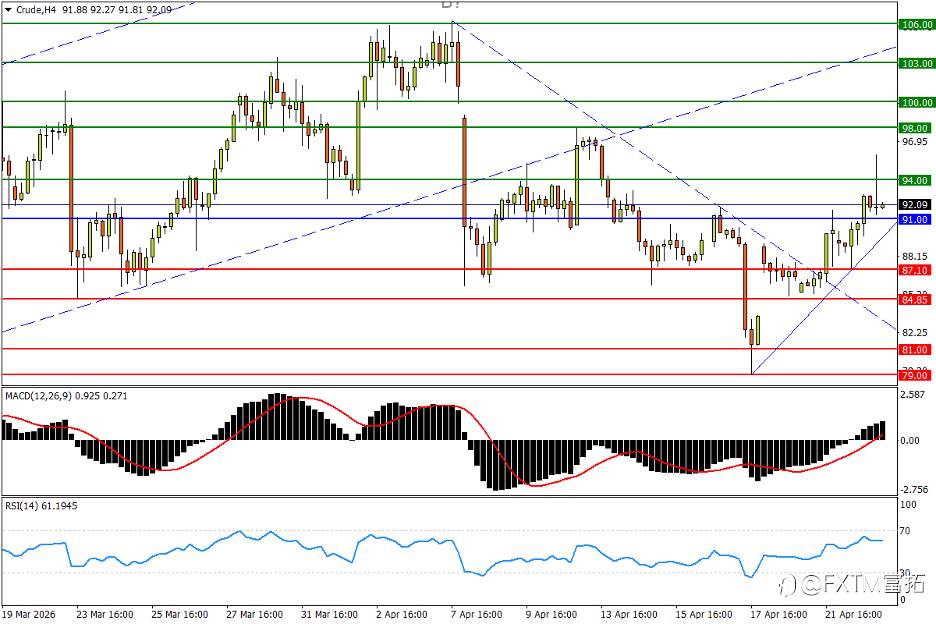Click the chart dropdown arrow beside Crude,H4
936x624 pixels.
click(x=8, y=10)
